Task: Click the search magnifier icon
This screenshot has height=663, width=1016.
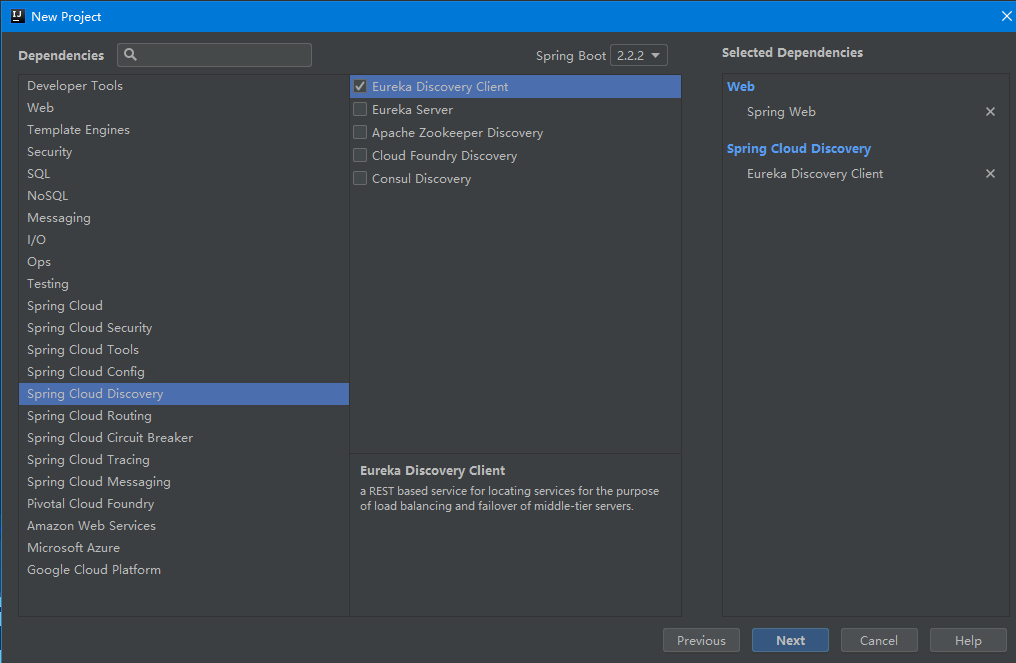Action: pyautogui.click(x=130, y=55)
